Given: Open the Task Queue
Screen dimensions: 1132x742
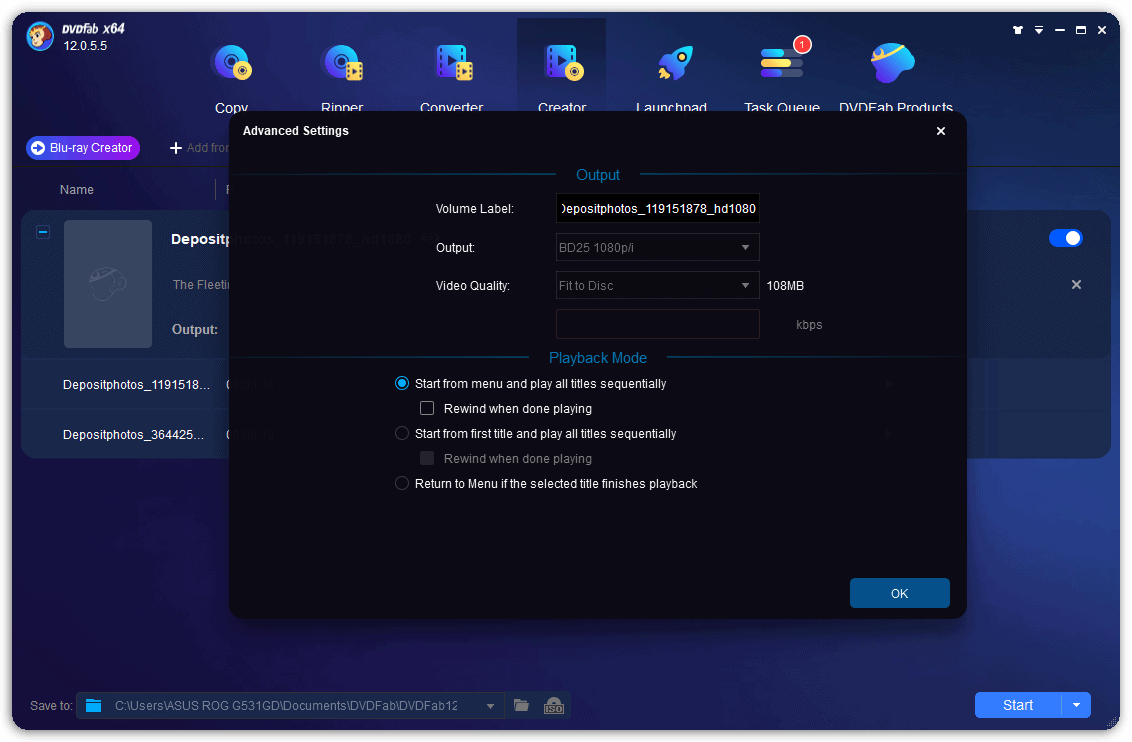Looking at the screenshot, I should coord(782,75).
